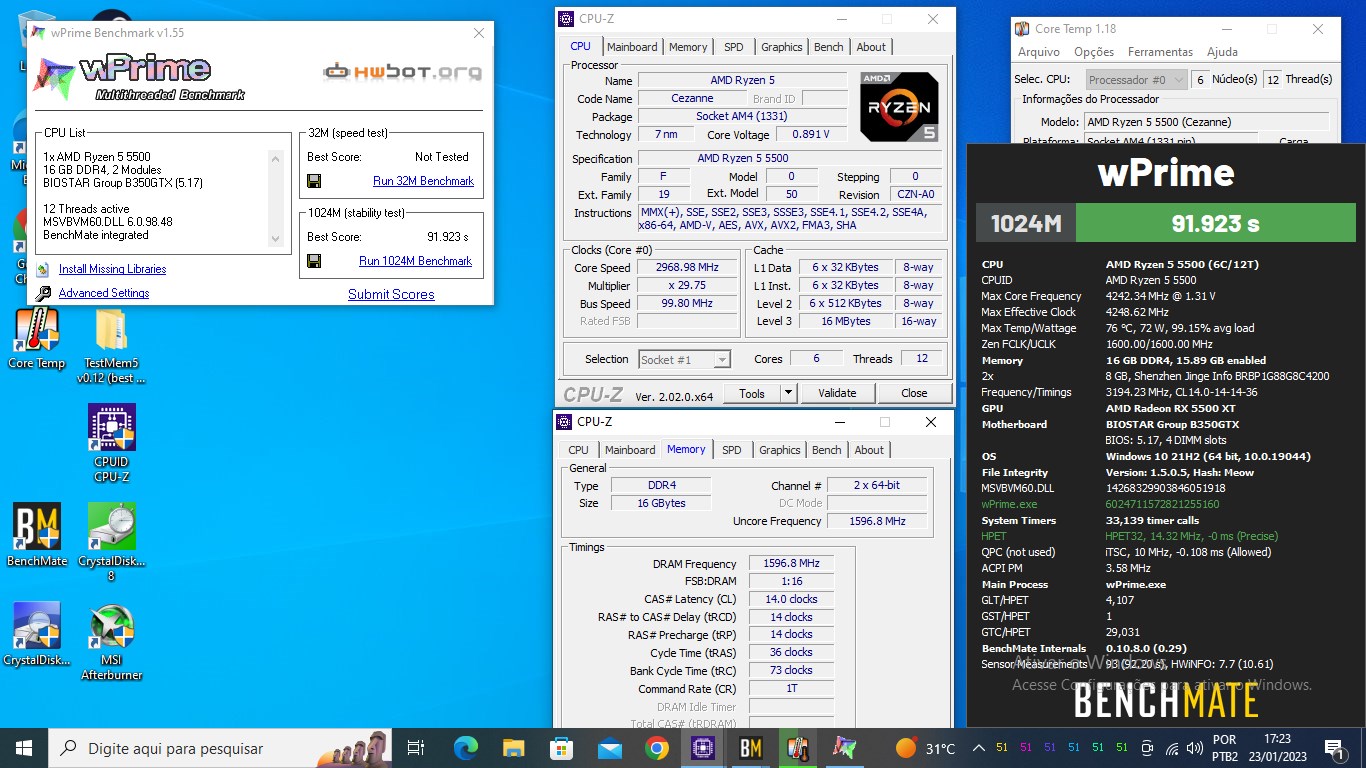Viewport: 1366px width, 768px height.
Task: Switch to Bench tab in upper CPU-Z
Action: pos(828,47)
